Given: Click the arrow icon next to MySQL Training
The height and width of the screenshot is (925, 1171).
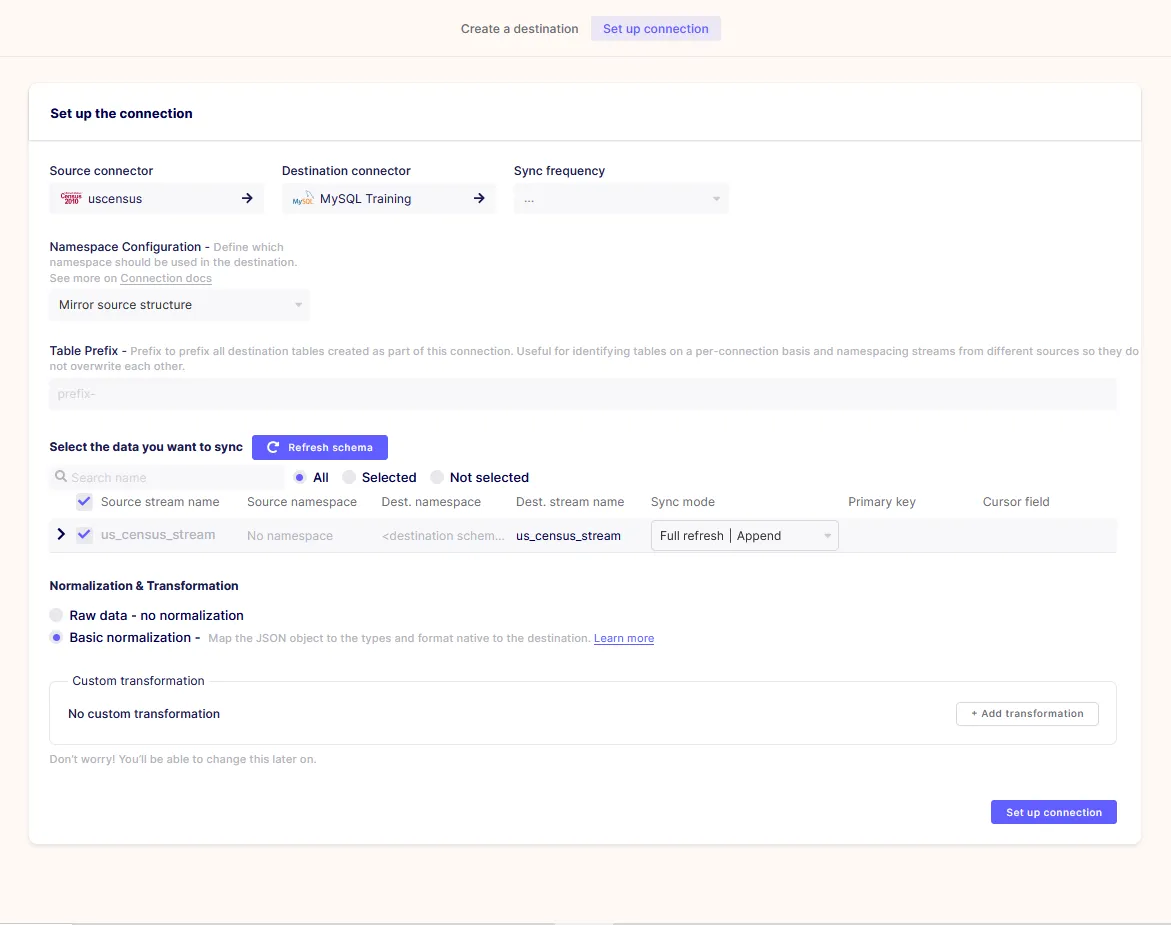Looking at the screenshot, I should [x=479, y=199].
